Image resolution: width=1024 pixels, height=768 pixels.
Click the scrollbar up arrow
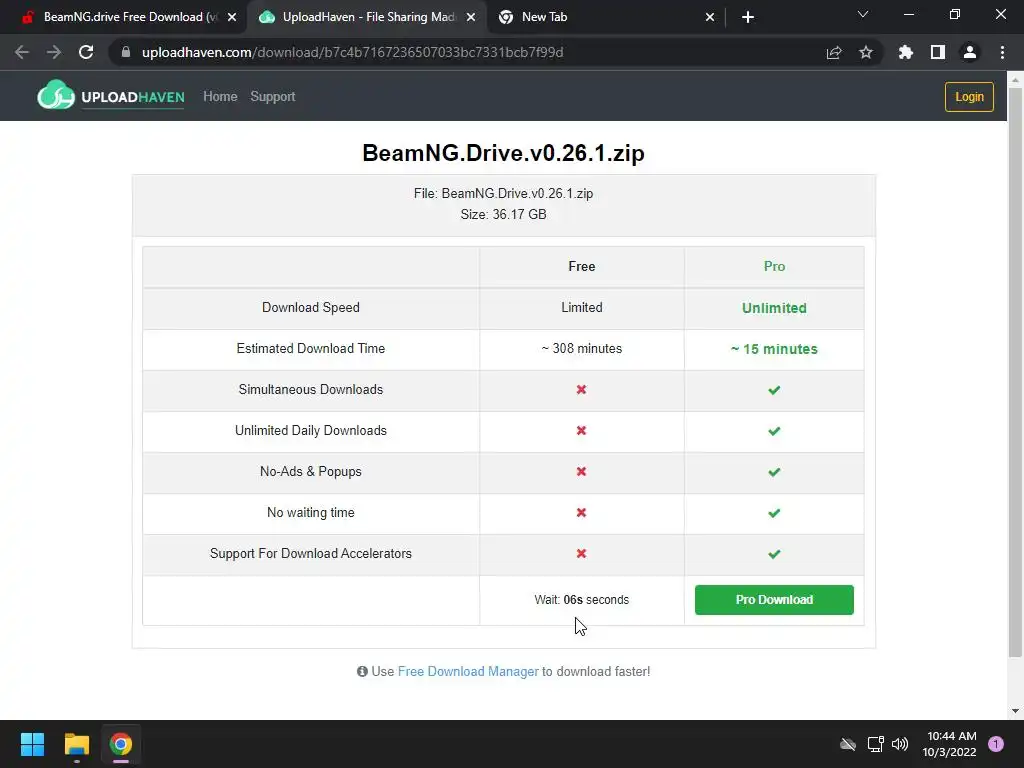click(1015, 79)
